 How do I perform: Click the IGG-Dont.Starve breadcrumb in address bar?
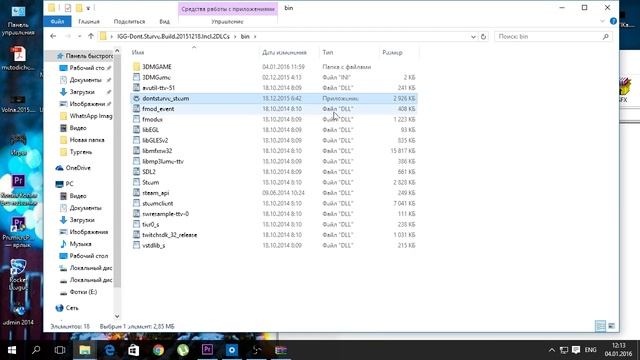click(173, 36)
